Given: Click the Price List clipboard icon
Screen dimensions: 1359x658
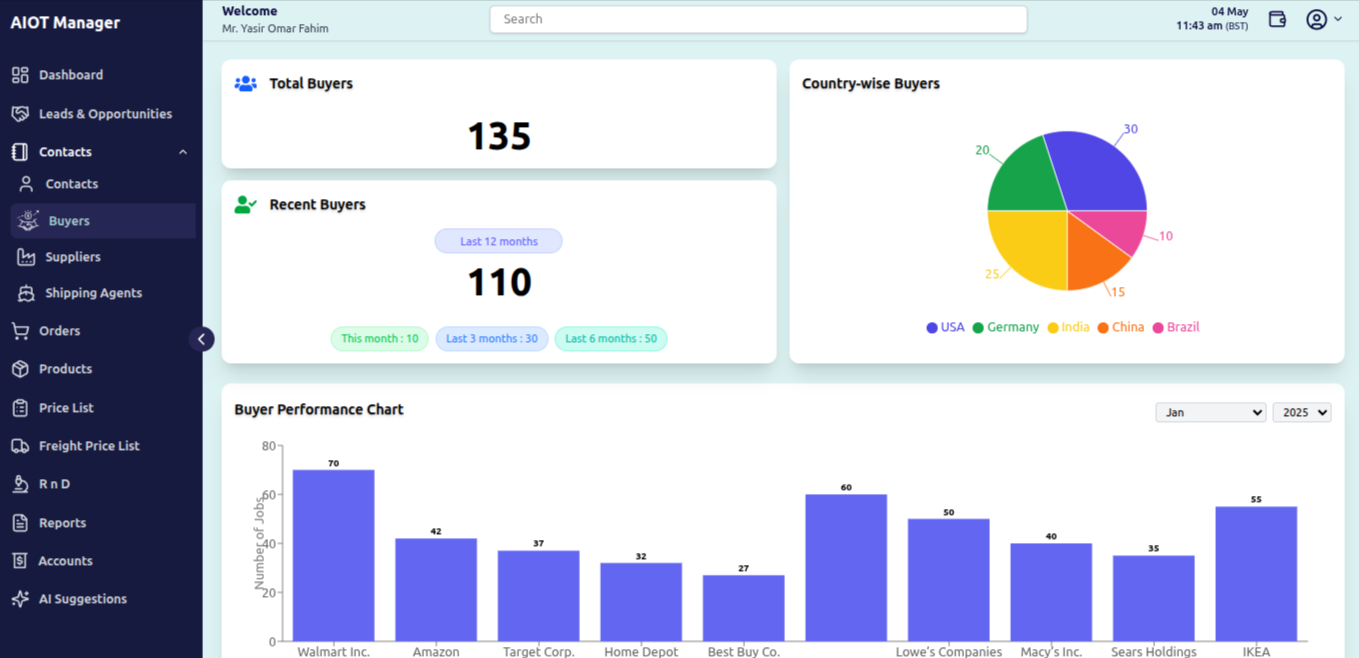Looking at the screenshot, I should click(x=20, y=408).
